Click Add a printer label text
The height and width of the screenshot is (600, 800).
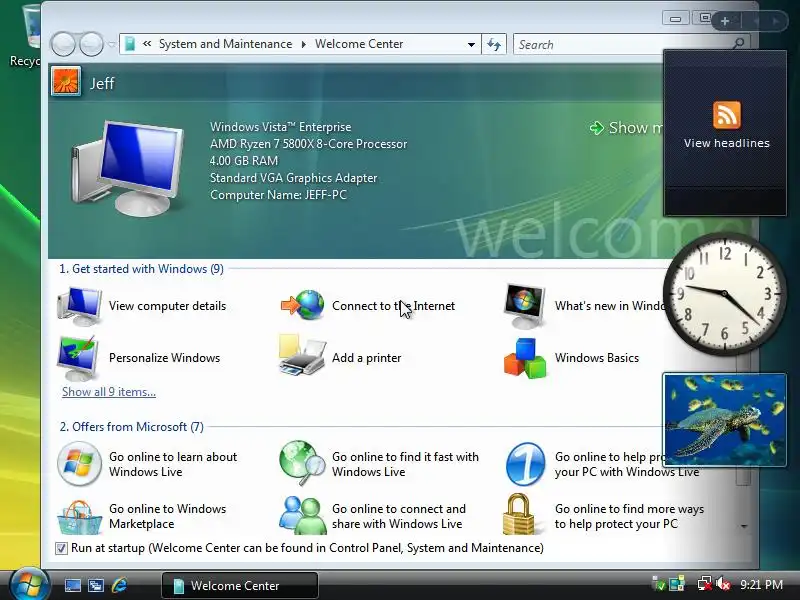point(366,358)
